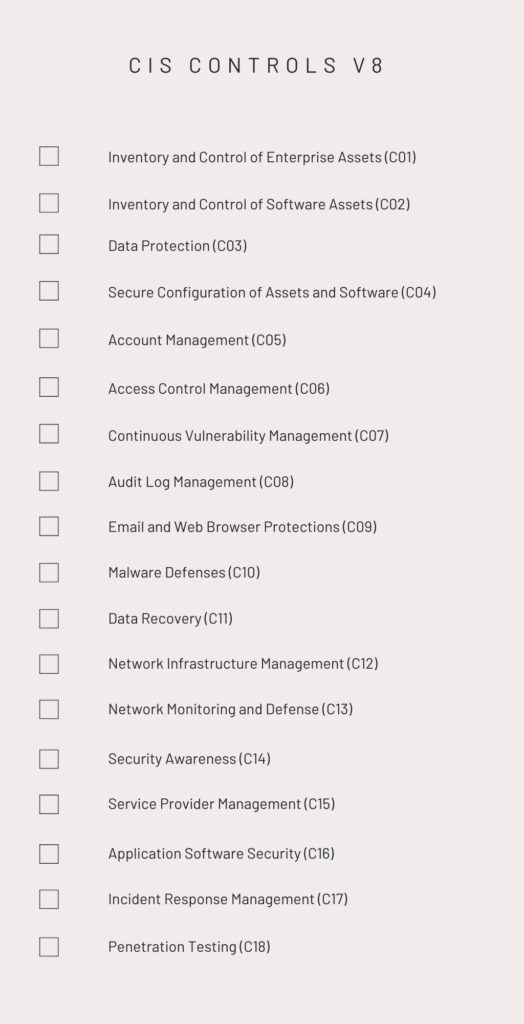Check the Malware Defenses (C10) checkbox

[x=49, y=573]
